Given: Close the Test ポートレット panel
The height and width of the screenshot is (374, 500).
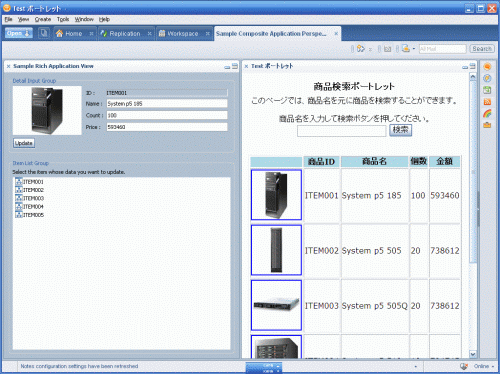Looking at the screenshot, I should tap(246, 66).
